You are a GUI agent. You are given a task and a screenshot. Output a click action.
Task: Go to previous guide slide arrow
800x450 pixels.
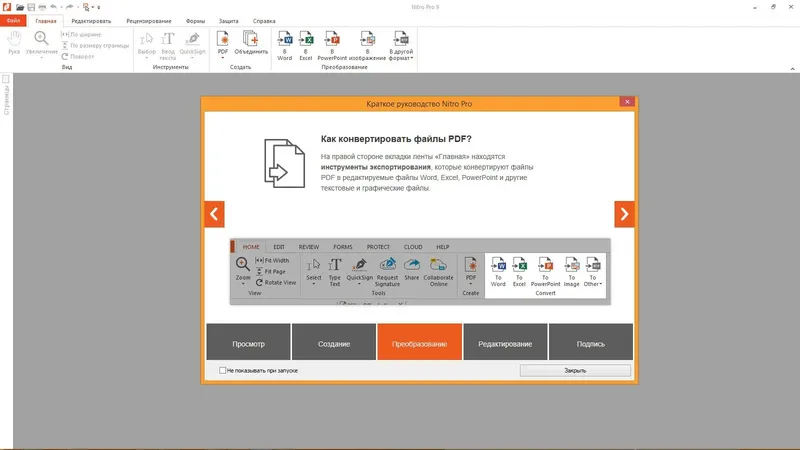[x=214, y=214]
